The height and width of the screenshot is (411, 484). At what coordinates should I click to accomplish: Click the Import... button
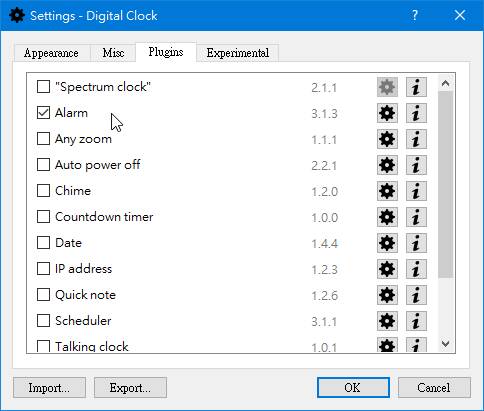(x=49, y=388)
